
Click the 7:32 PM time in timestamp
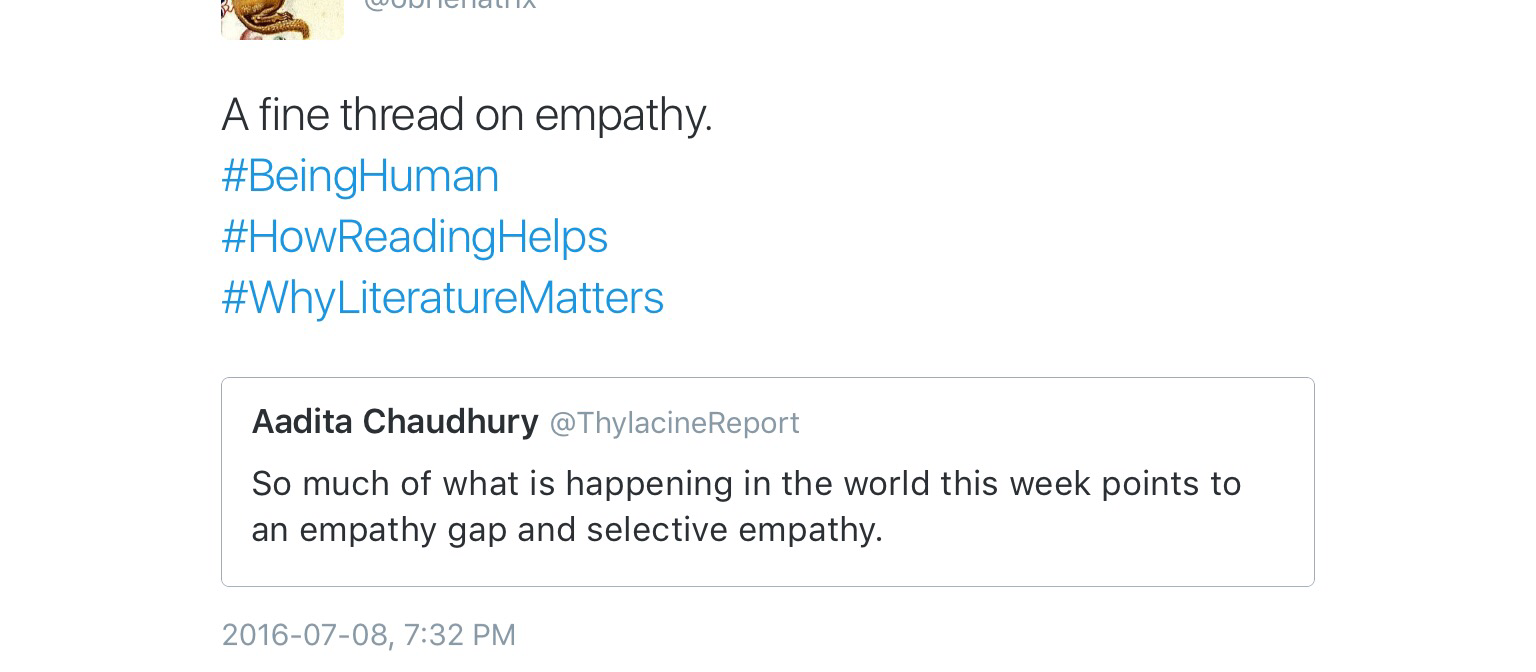click(x=460, y=635)
